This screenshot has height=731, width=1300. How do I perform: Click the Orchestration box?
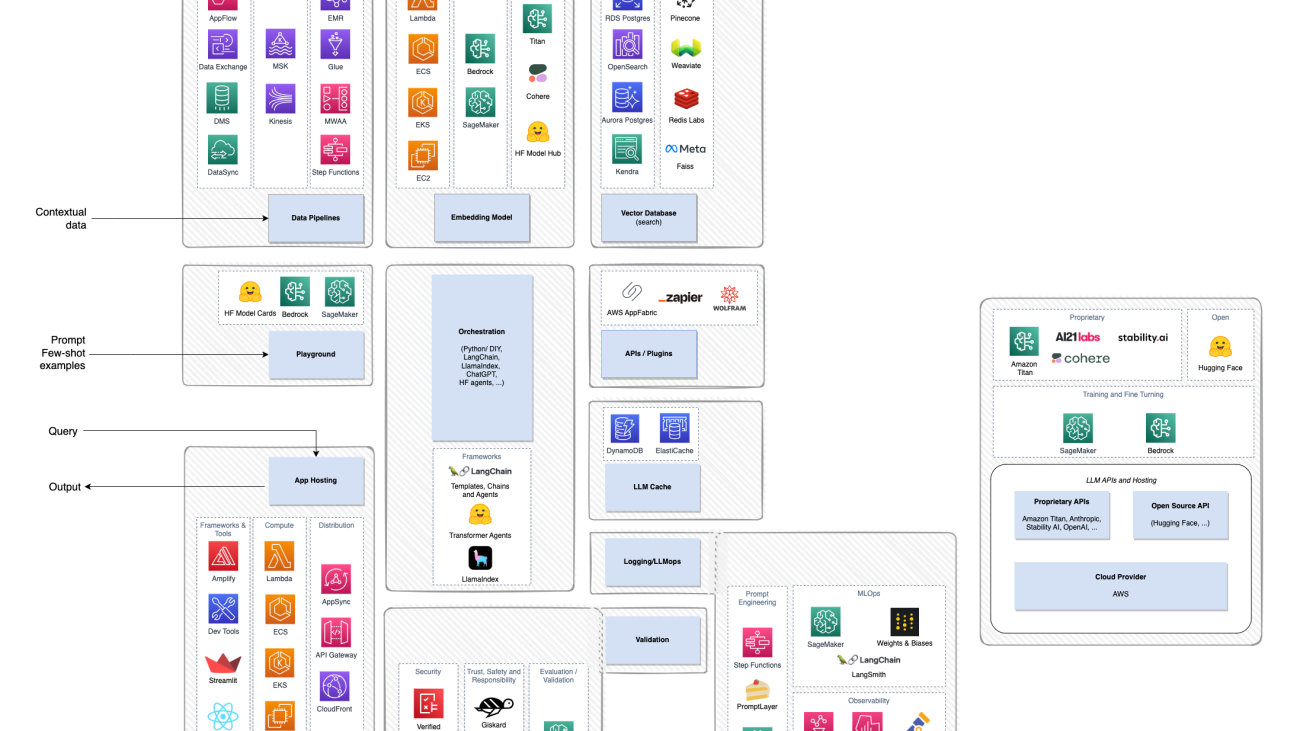coord(481,358)
